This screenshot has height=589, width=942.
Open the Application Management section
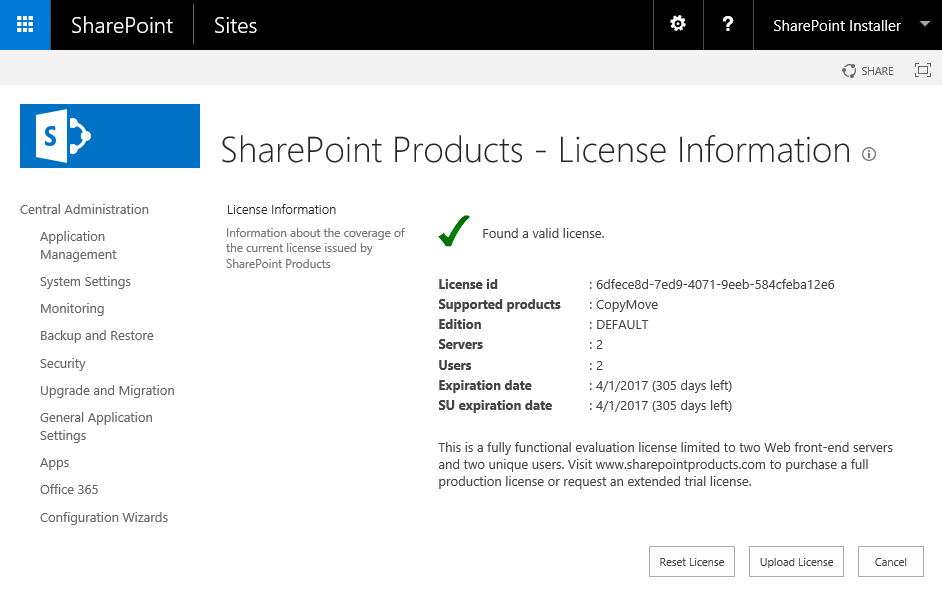click(78, 244)
